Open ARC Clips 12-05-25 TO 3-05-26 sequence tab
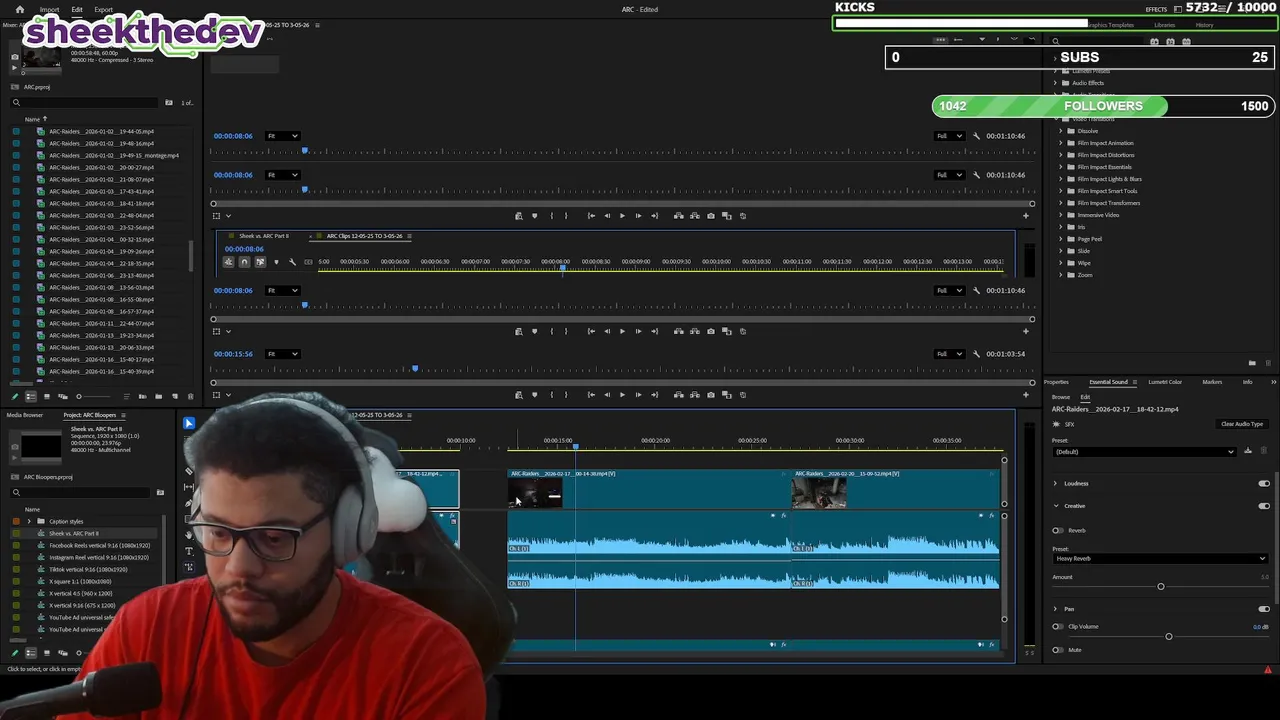Image resolution: width=1280 pixels, height=720 pixels. 364,236
